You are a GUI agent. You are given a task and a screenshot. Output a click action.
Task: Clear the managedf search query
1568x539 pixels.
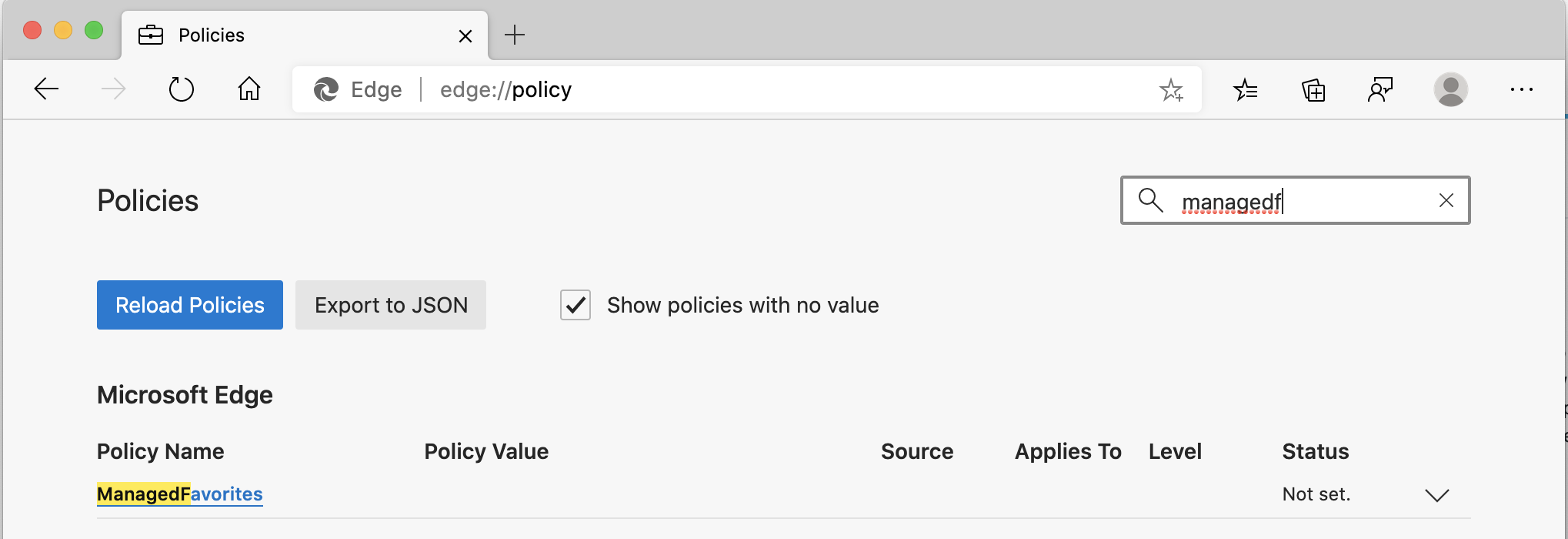click(x=1446, y=200)
